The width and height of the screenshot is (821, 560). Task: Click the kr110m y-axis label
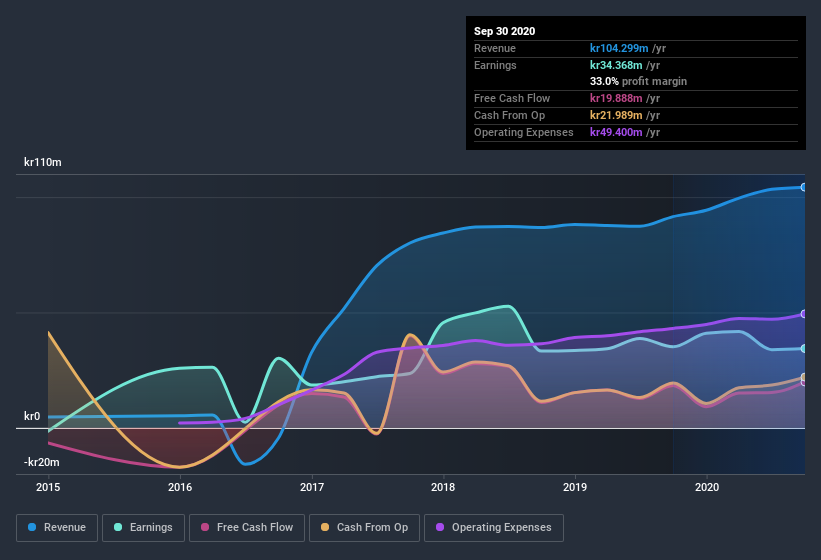(44, 162)
